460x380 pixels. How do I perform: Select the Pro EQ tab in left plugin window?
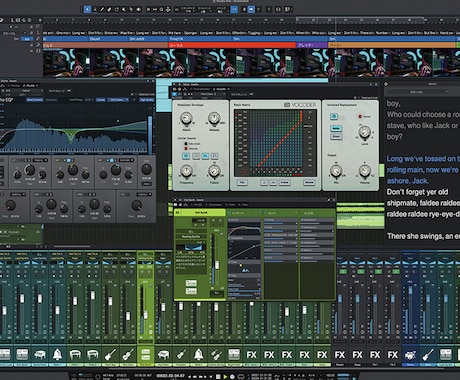30,86
